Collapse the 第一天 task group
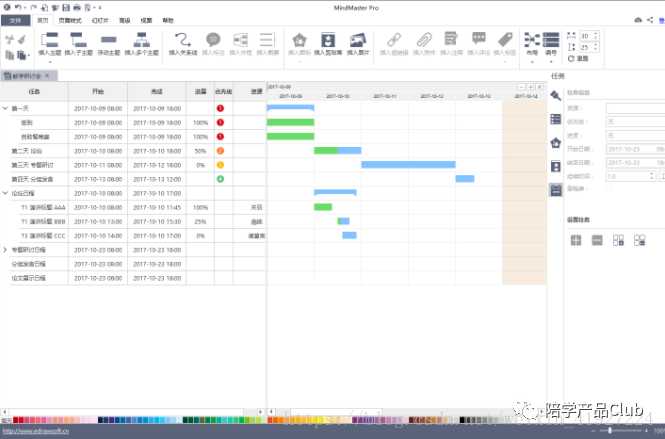The height and width of the screenshot is (439, 665). pyautogui.click(x=5, y=109)
